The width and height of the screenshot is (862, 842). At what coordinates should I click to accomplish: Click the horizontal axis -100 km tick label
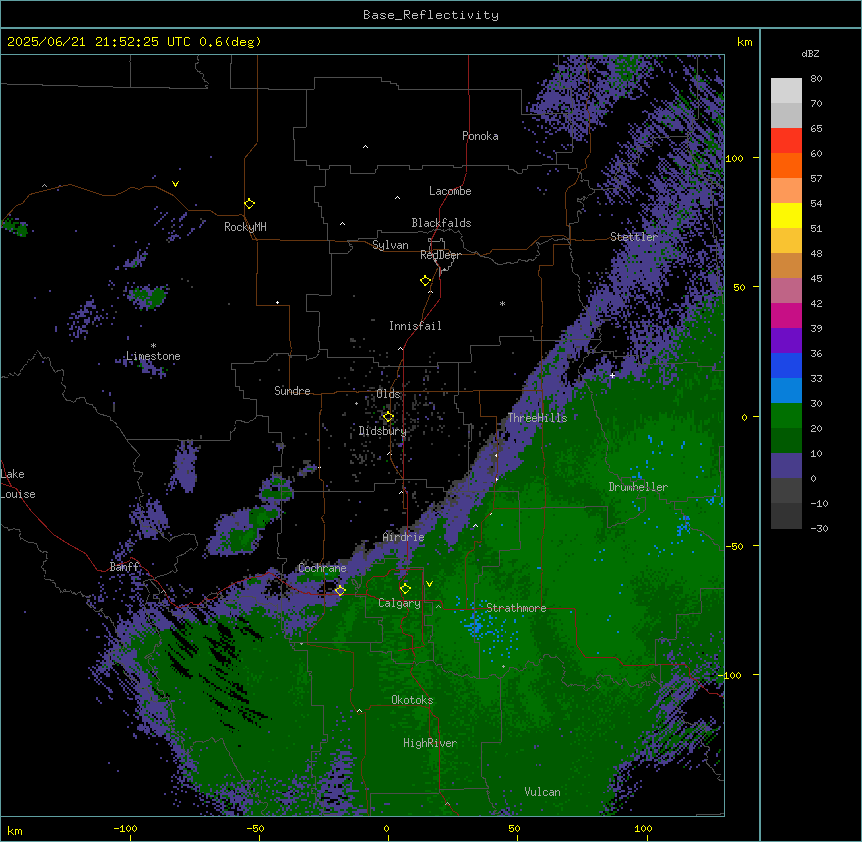point(125,829)
